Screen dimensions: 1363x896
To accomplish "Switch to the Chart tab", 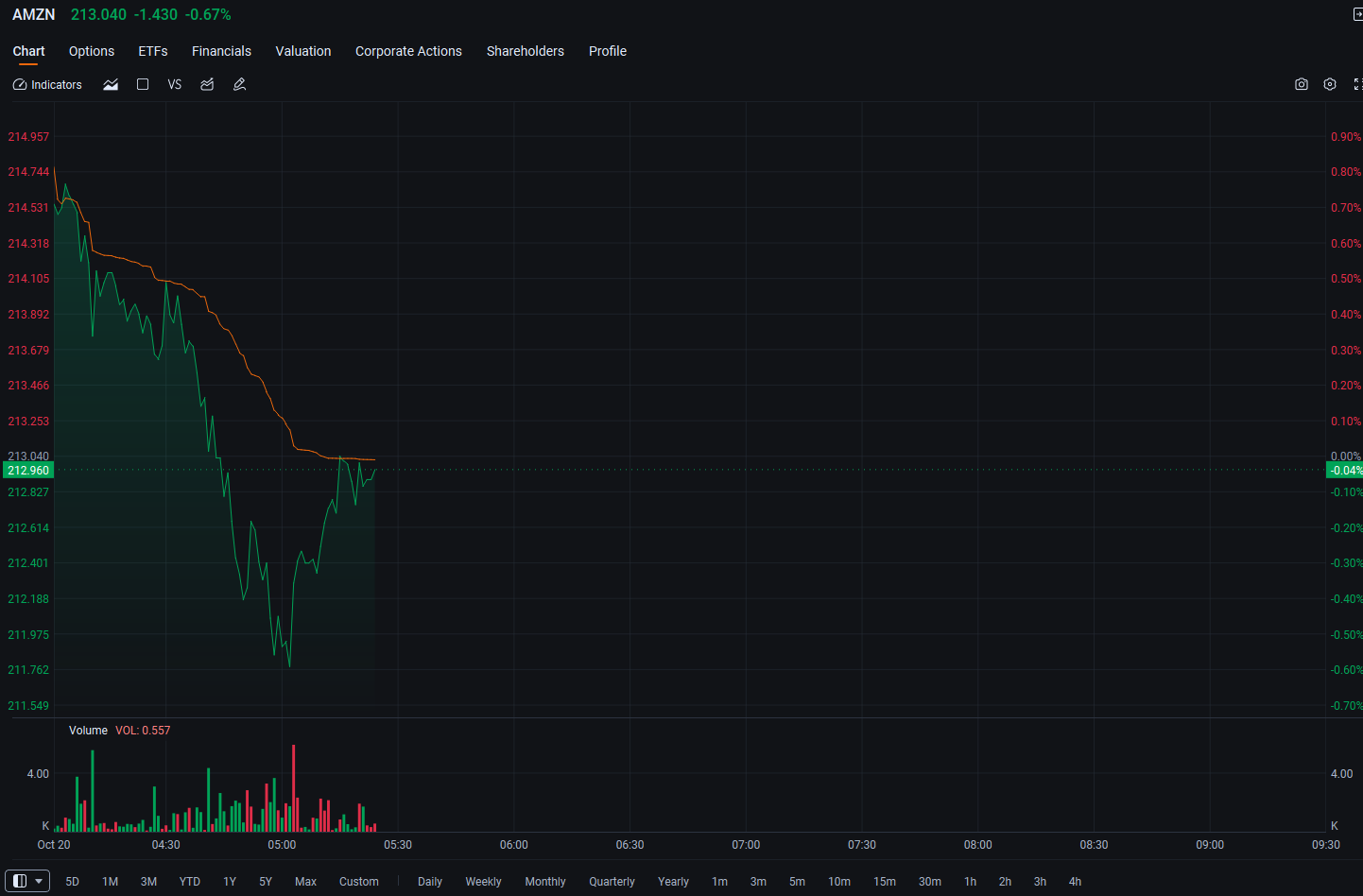I will click(28, 51).
